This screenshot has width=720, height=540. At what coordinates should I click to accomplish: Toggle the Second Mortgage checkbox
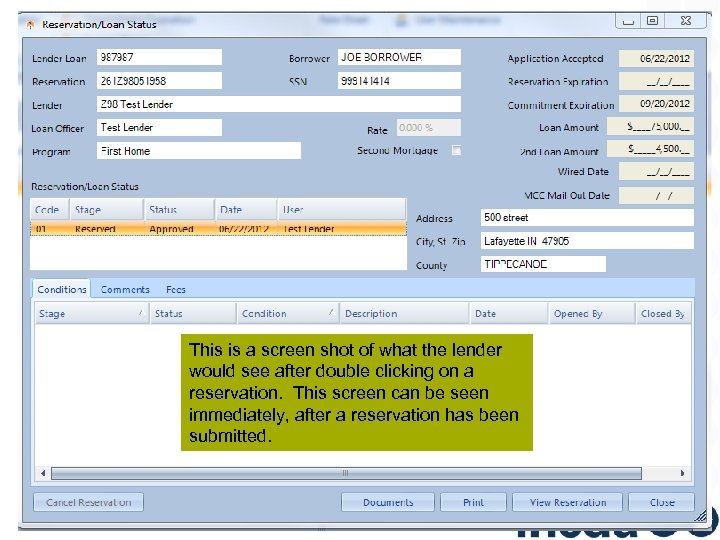(x=456, y=150)
